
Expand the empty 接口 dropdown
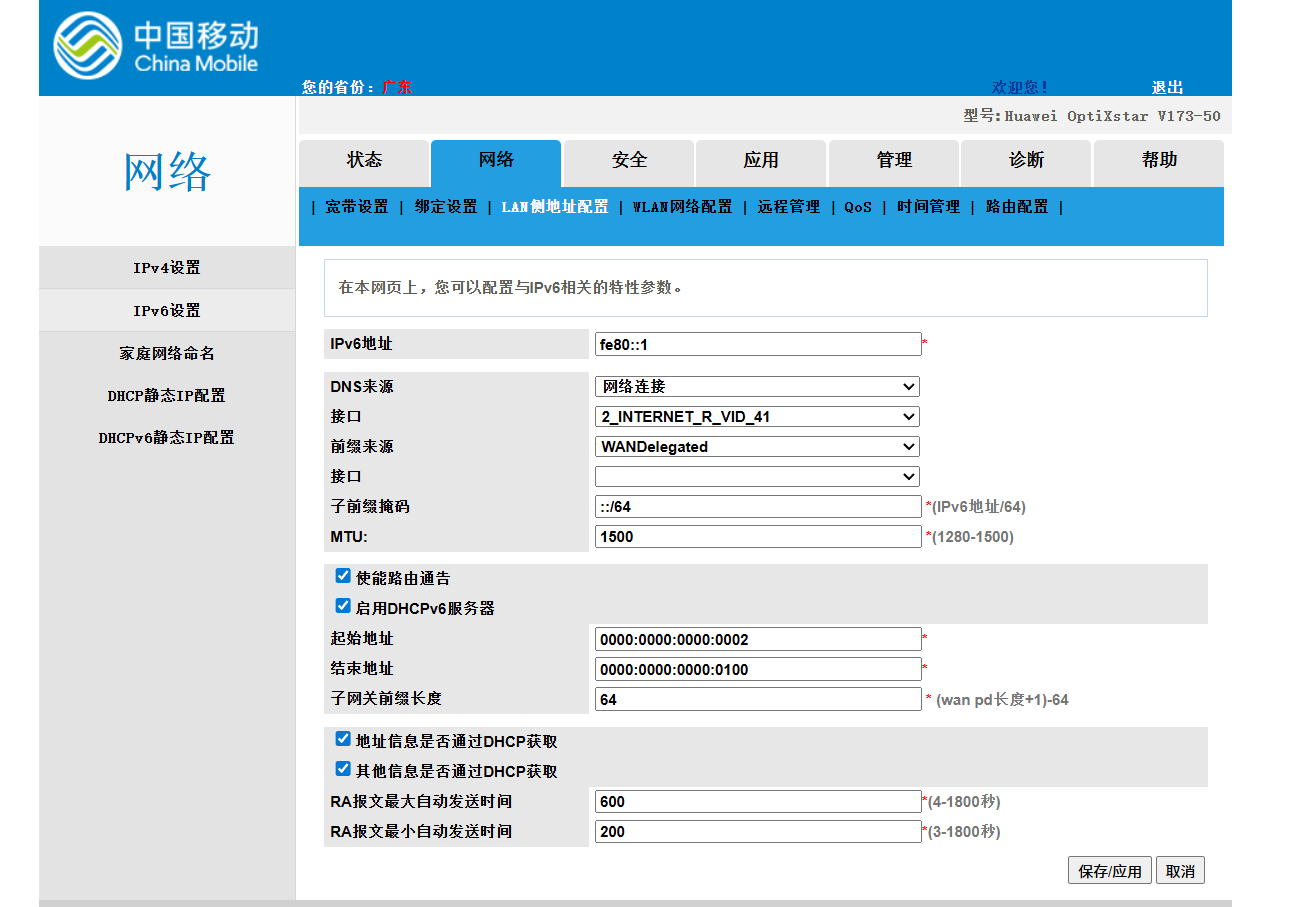click(756, 476)
